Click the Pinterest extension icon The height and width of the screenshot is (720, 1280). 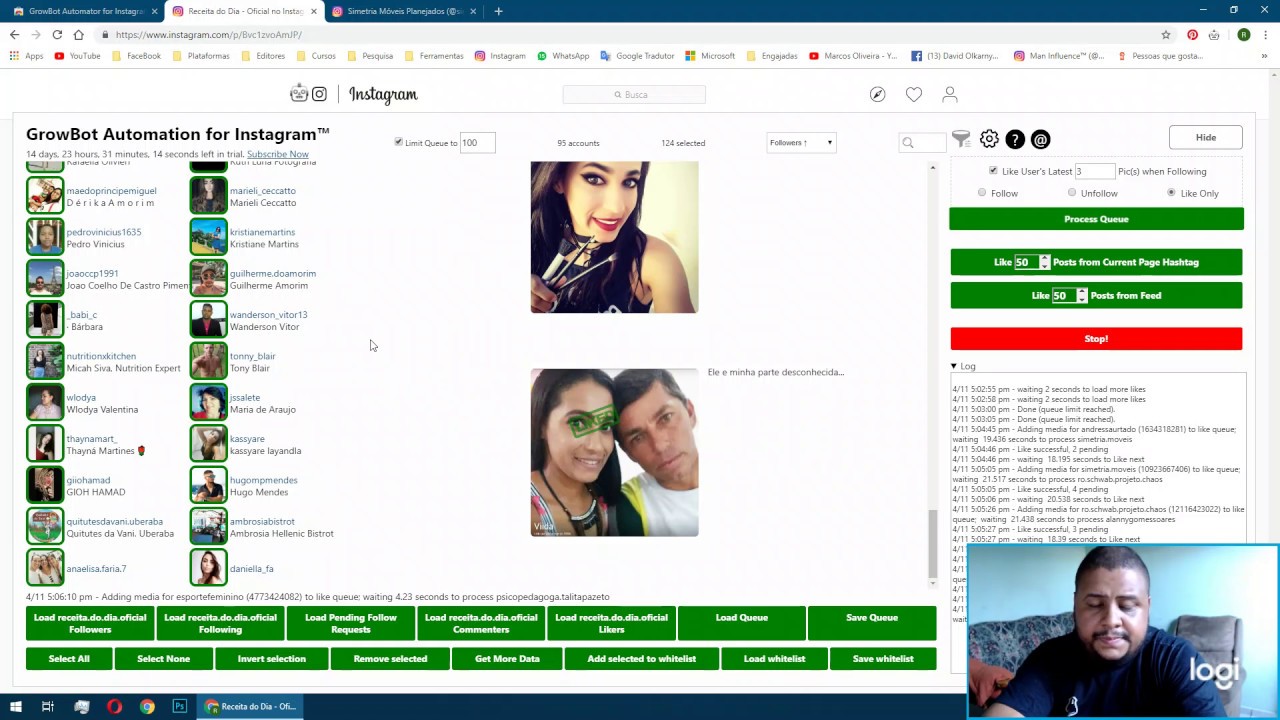pos(1192,34)
